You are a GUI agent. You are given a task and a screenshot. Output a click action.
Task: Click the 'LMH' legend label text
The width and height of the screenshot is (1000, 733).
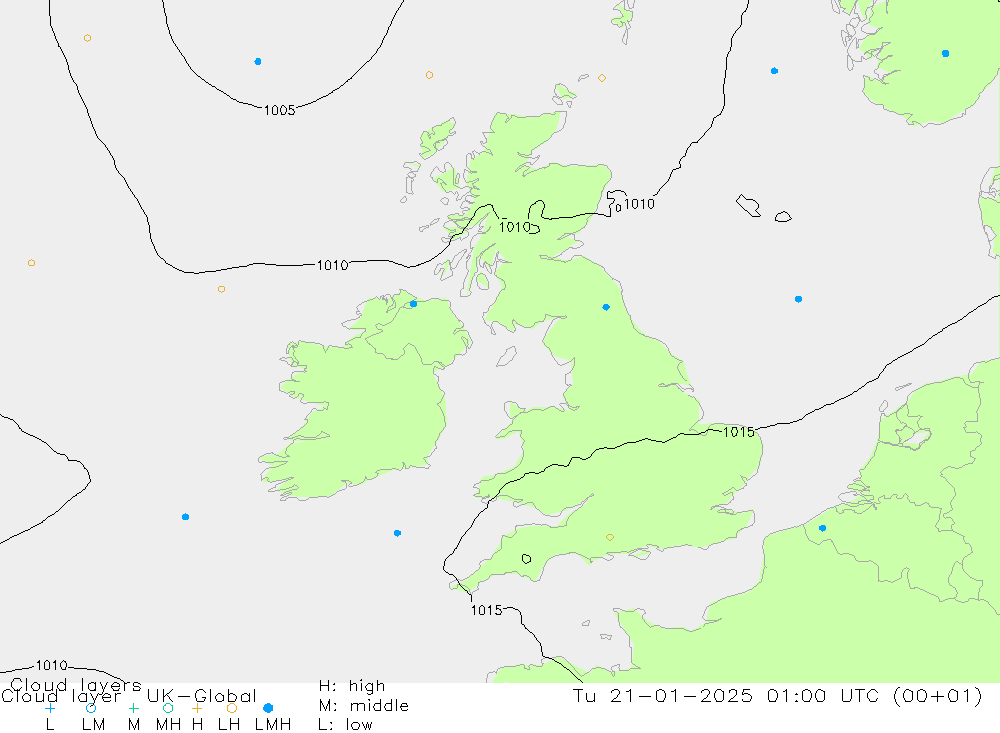click(273, 725)
